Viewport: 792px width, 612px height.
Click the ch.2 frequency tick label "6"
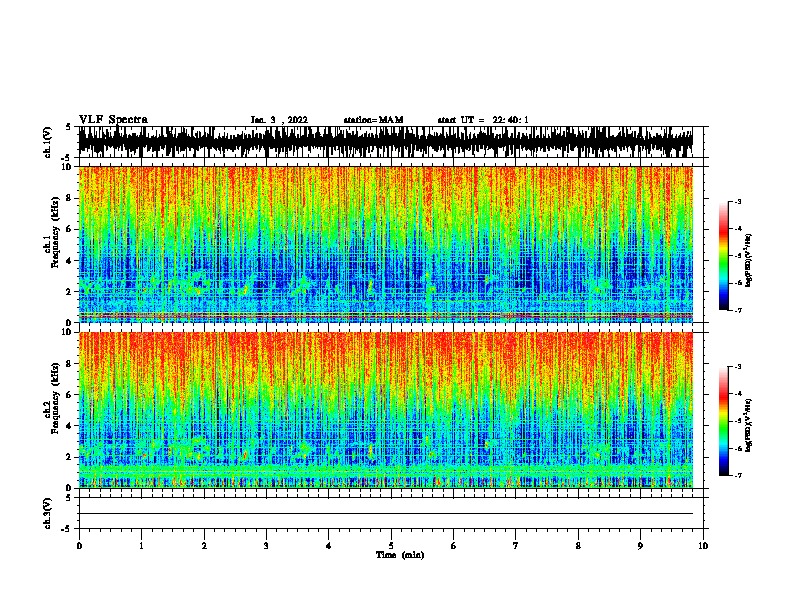pyautogui.click(x=69, y=395)
